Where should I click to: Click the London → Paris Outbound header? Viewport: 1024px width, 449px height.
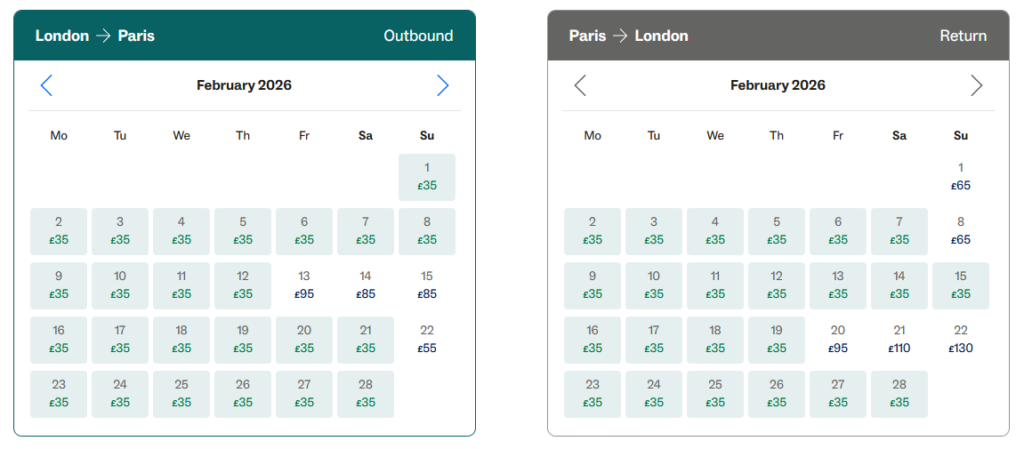point(244,36)
